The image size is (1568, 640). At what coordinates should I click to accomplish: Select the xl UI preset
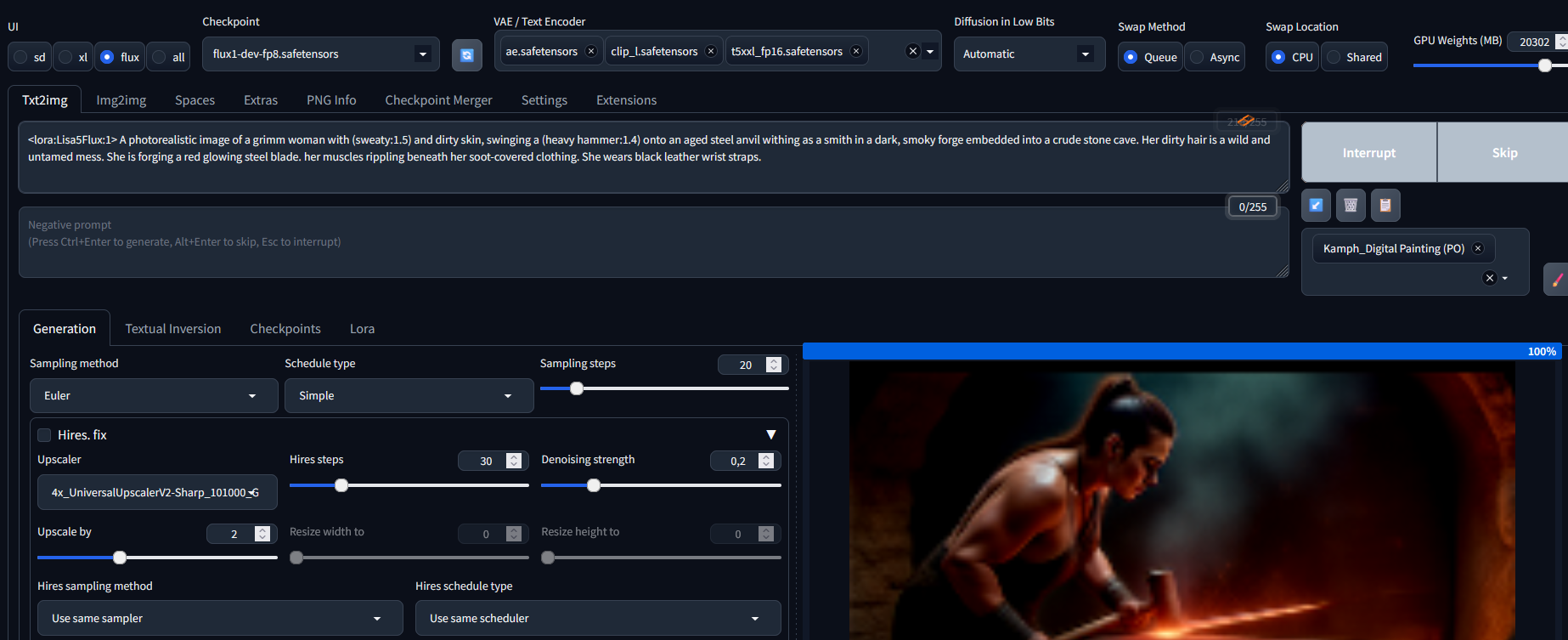click(73, 57)
